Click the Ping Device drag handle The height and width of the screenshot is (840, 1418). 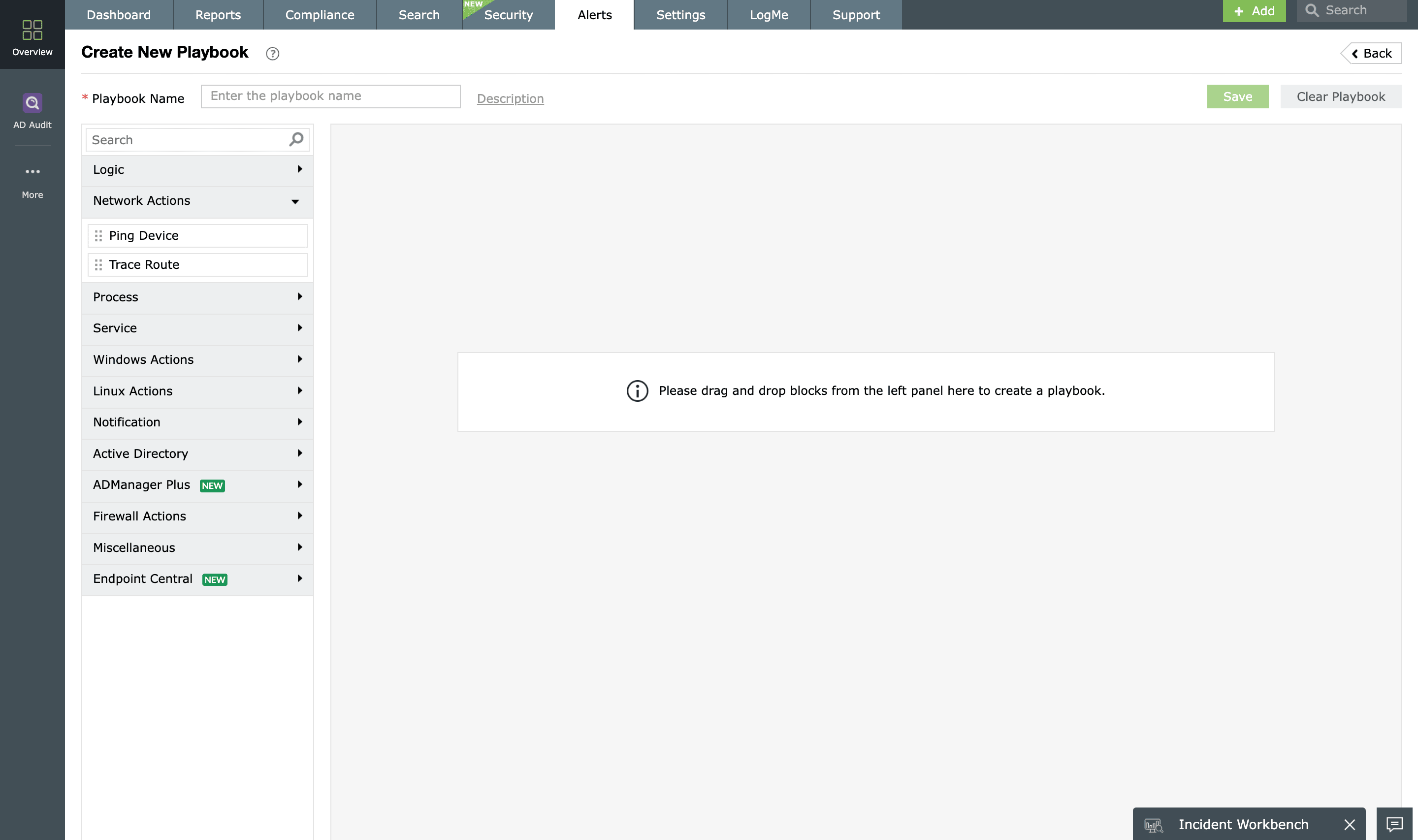pyautogui.click(x=98, y=235)
